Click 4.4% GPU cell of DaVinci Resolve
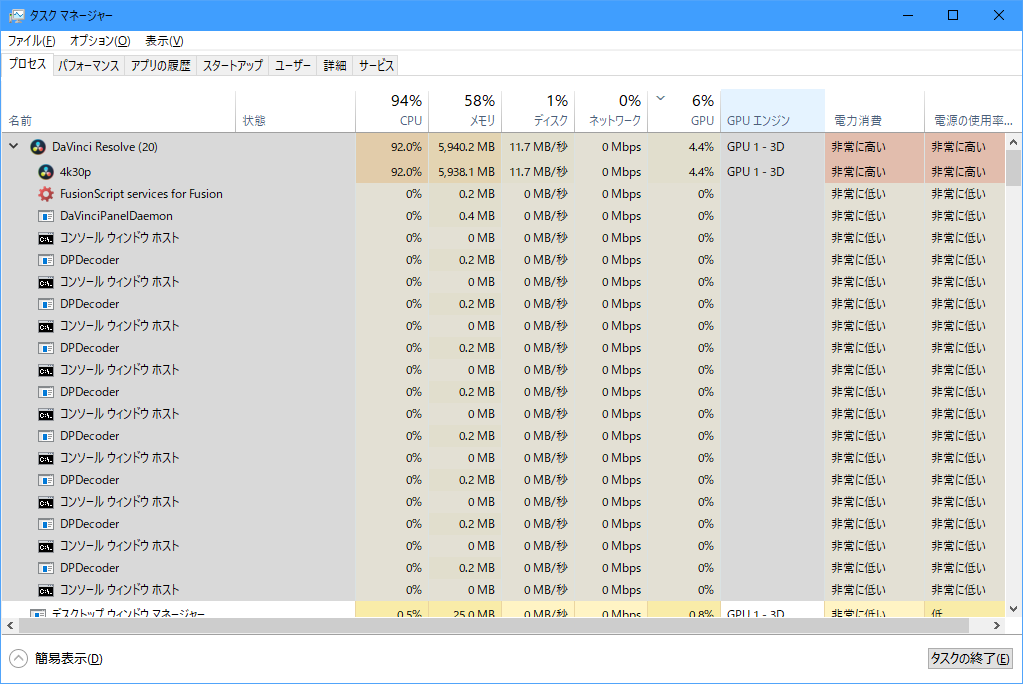This screenshot has width=1023, height=684. pyautogui.click(x=684, y=147)
